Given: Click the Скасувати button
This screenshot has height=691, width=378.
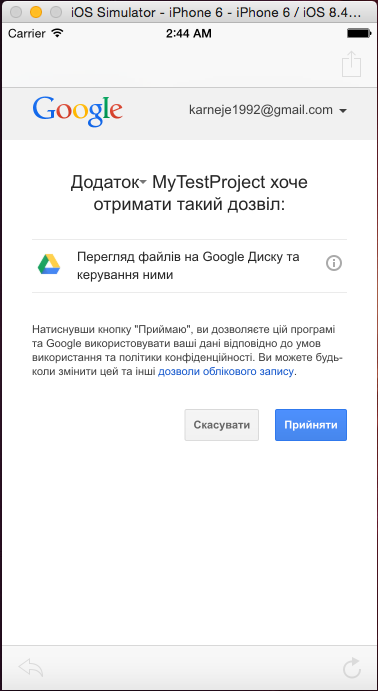Looking at the screenshot, I should [x=222, y=425].
